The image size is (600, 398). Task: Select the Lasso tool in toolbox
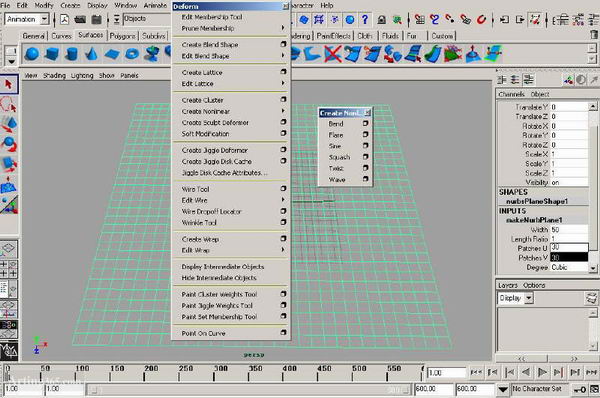point(8,104)
